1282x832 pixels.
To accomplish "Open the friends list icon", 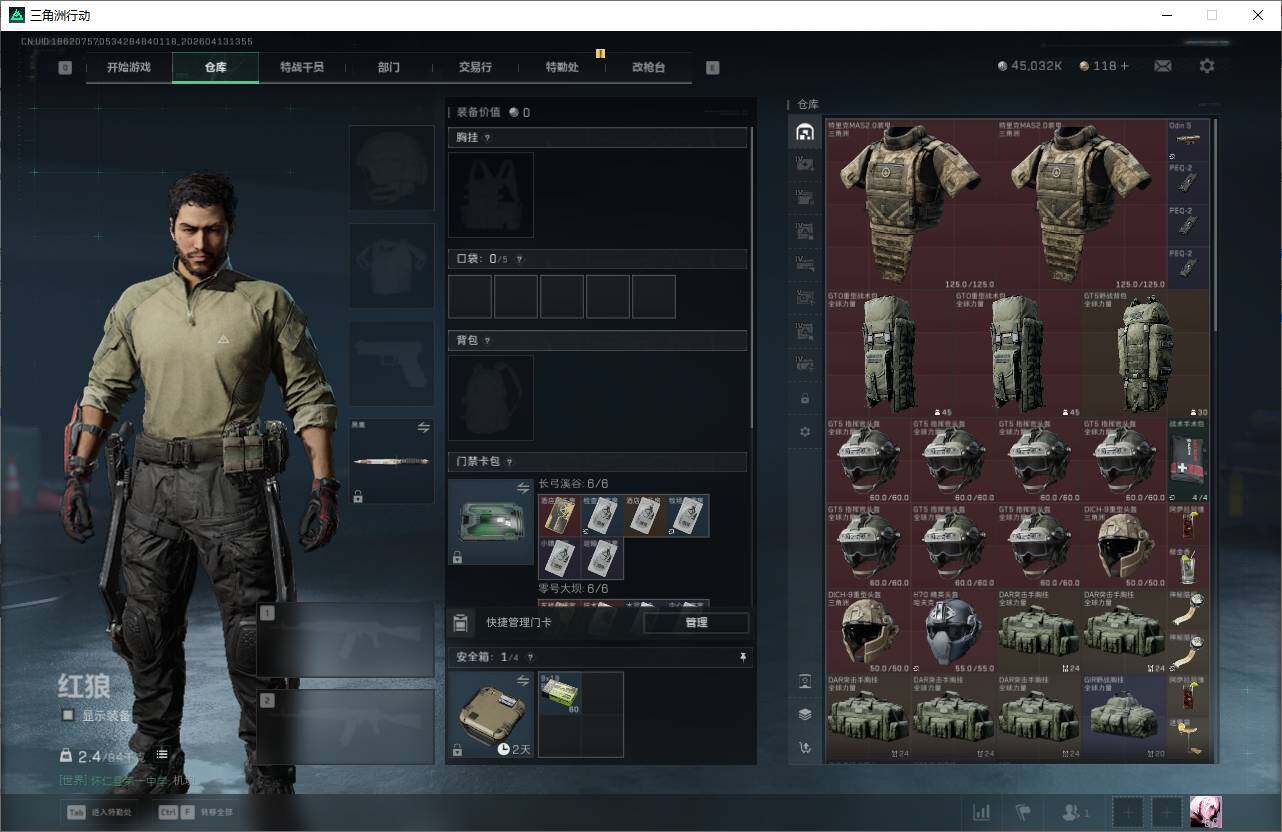I will pyautogui.click(x=1076, y=812).
